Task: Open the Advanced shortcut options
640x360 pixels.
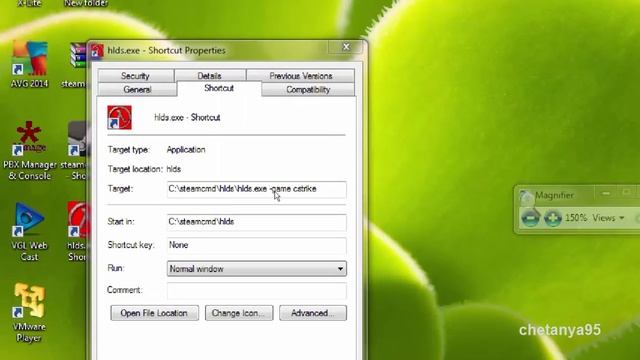Action: click(x=313, y=313)
